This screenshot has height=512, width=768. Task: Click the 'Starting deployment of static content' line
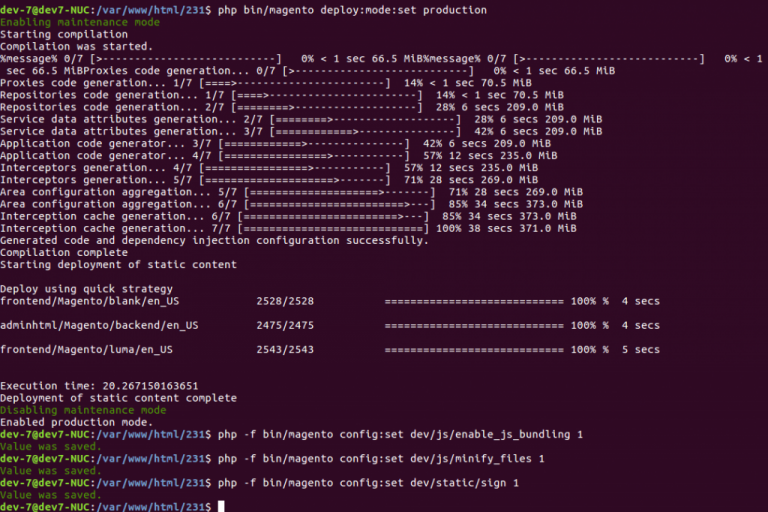[119, 265]
